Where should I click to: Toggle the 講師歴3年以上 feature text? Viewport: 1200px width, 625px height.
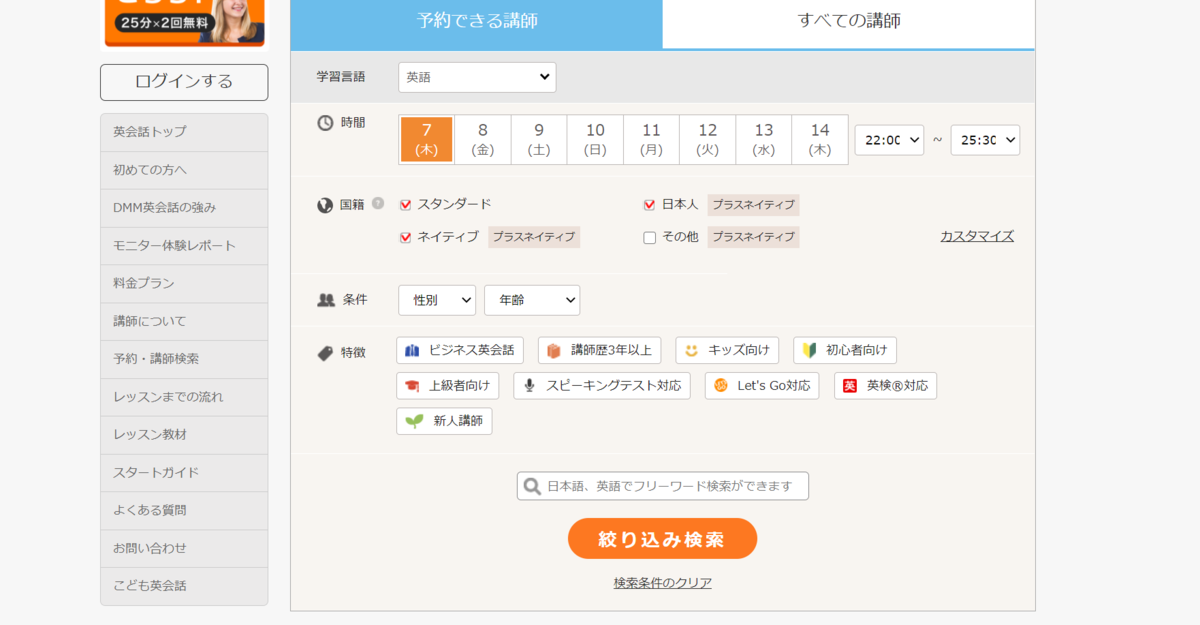click(611, 350)
